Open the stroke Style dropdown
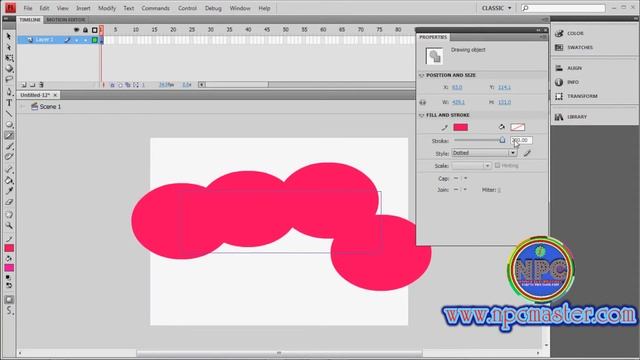640x360 pixels. [484, 153]
